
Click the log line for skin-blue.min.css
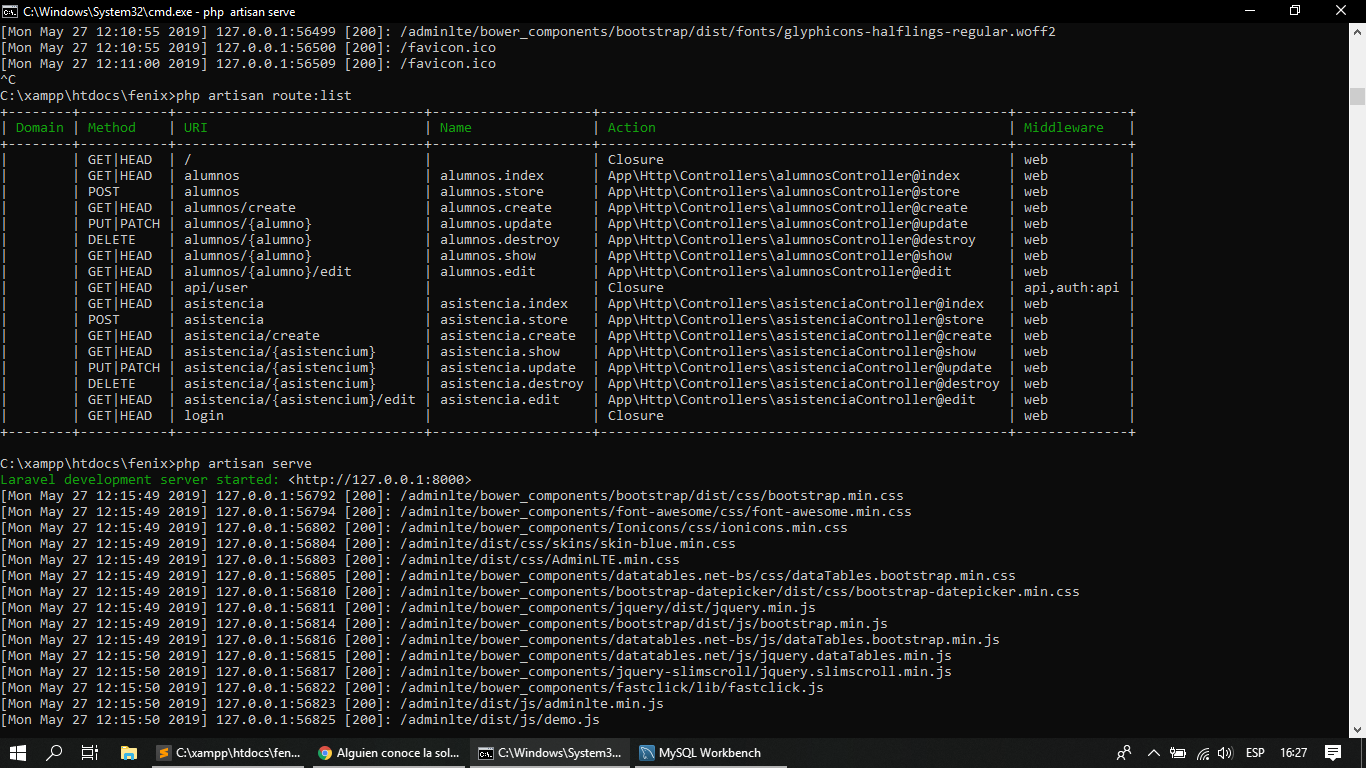coord(368,543)
